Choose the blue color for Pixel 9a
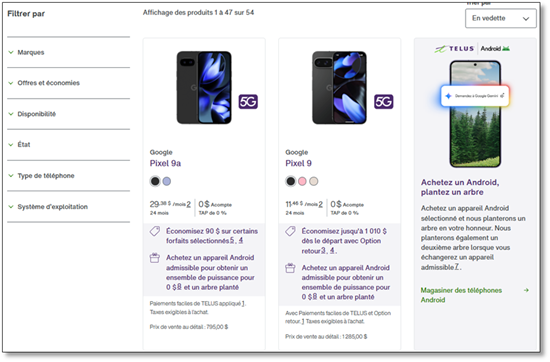550x362 pixels. 167,181
